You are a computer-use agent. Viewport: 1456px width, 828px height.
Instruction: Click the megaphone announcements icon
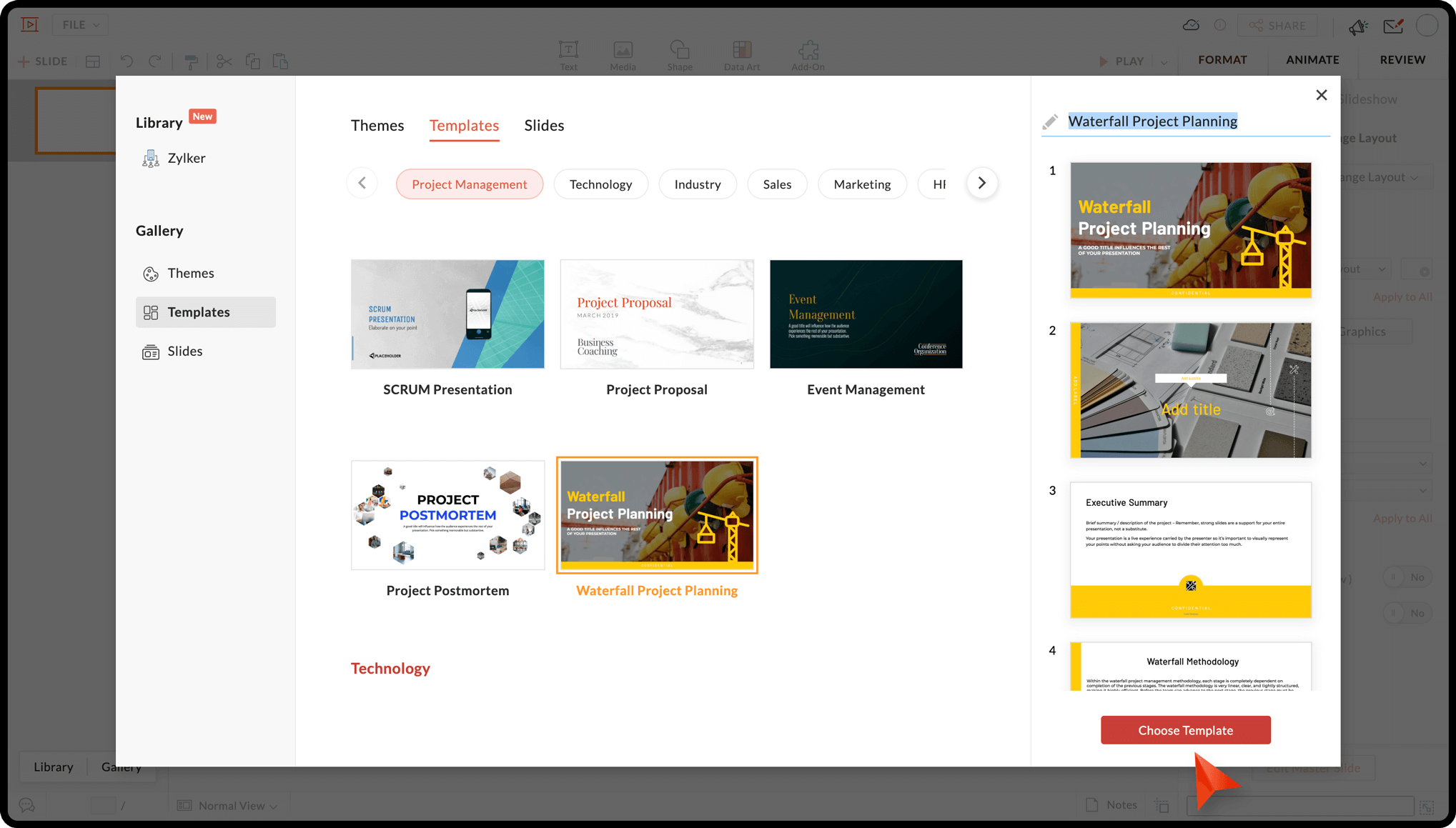coord(1358,26)
